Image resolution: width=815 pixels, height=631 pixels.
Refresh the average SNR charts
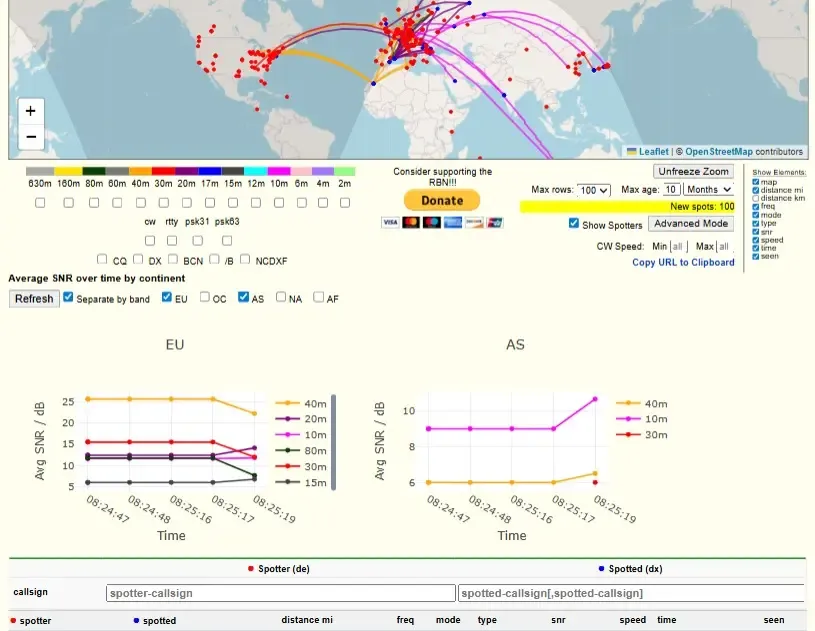click(x=34, y=299)
